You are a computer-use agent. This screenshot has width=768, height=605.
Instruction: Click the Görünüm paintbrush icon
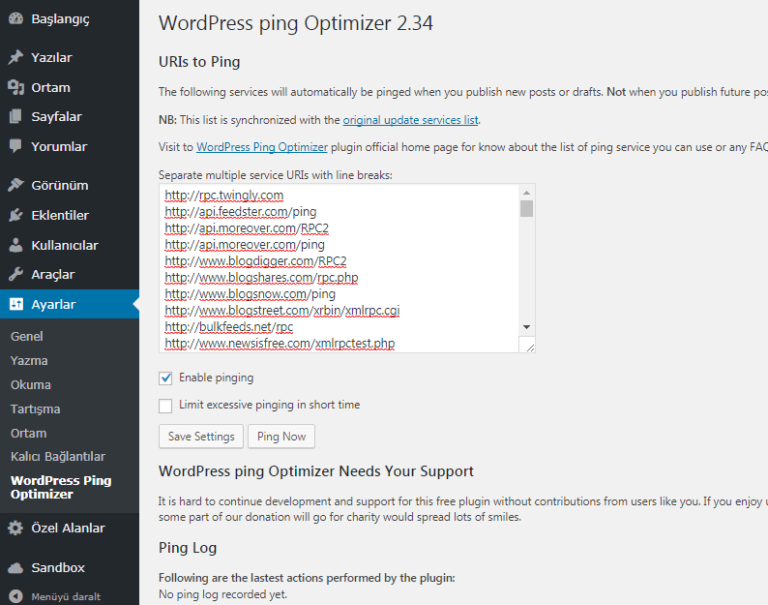click(16, 185)
